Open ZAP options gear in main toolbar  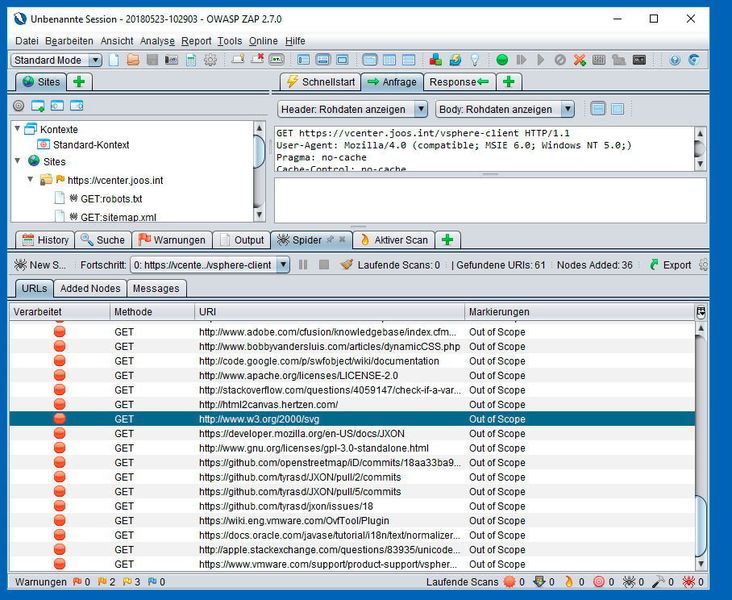(x=210, y=60)
